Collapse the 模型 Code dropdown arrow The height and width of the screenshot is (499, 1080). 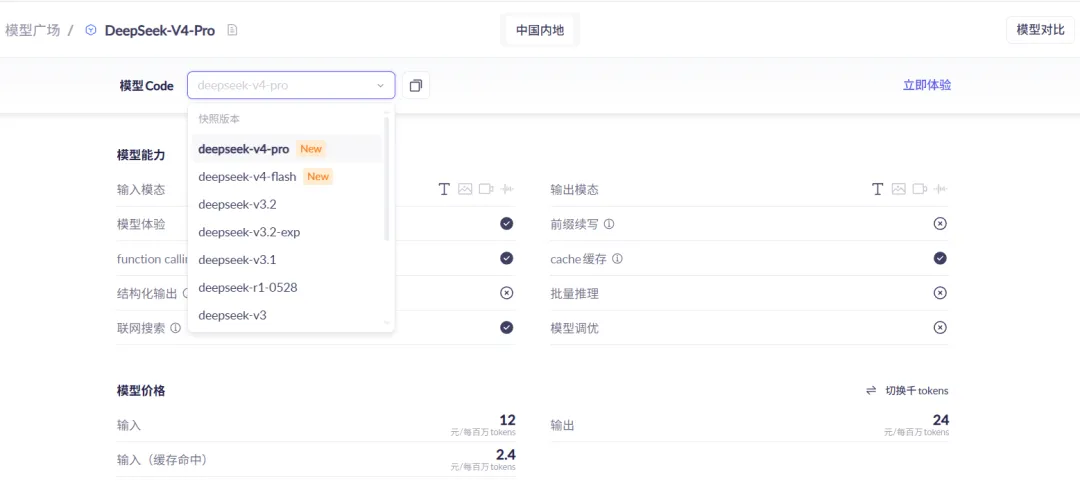click(380, 86)
